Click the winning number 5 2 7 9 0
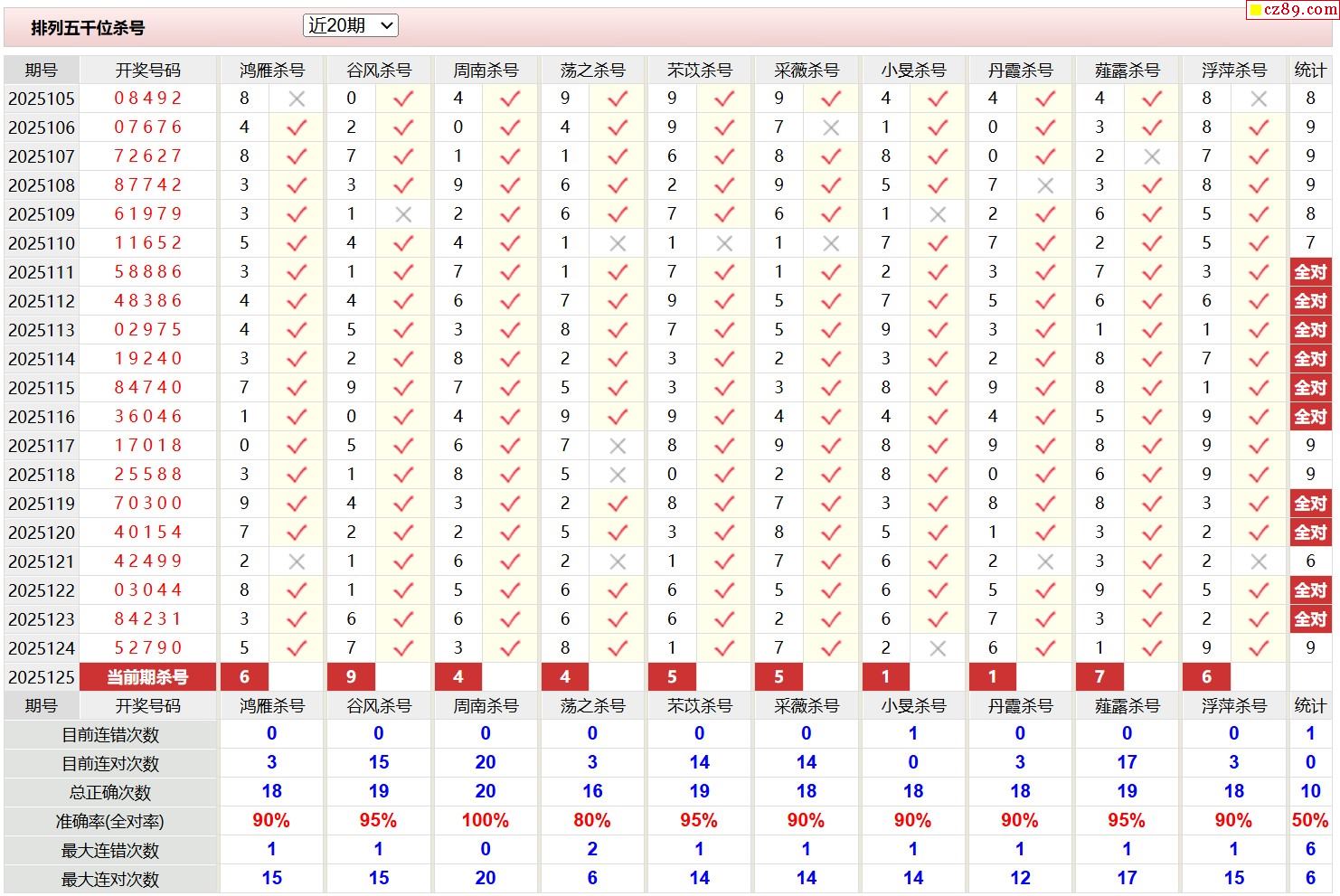This screenshot has height=896, width=1340. [148, 648]
